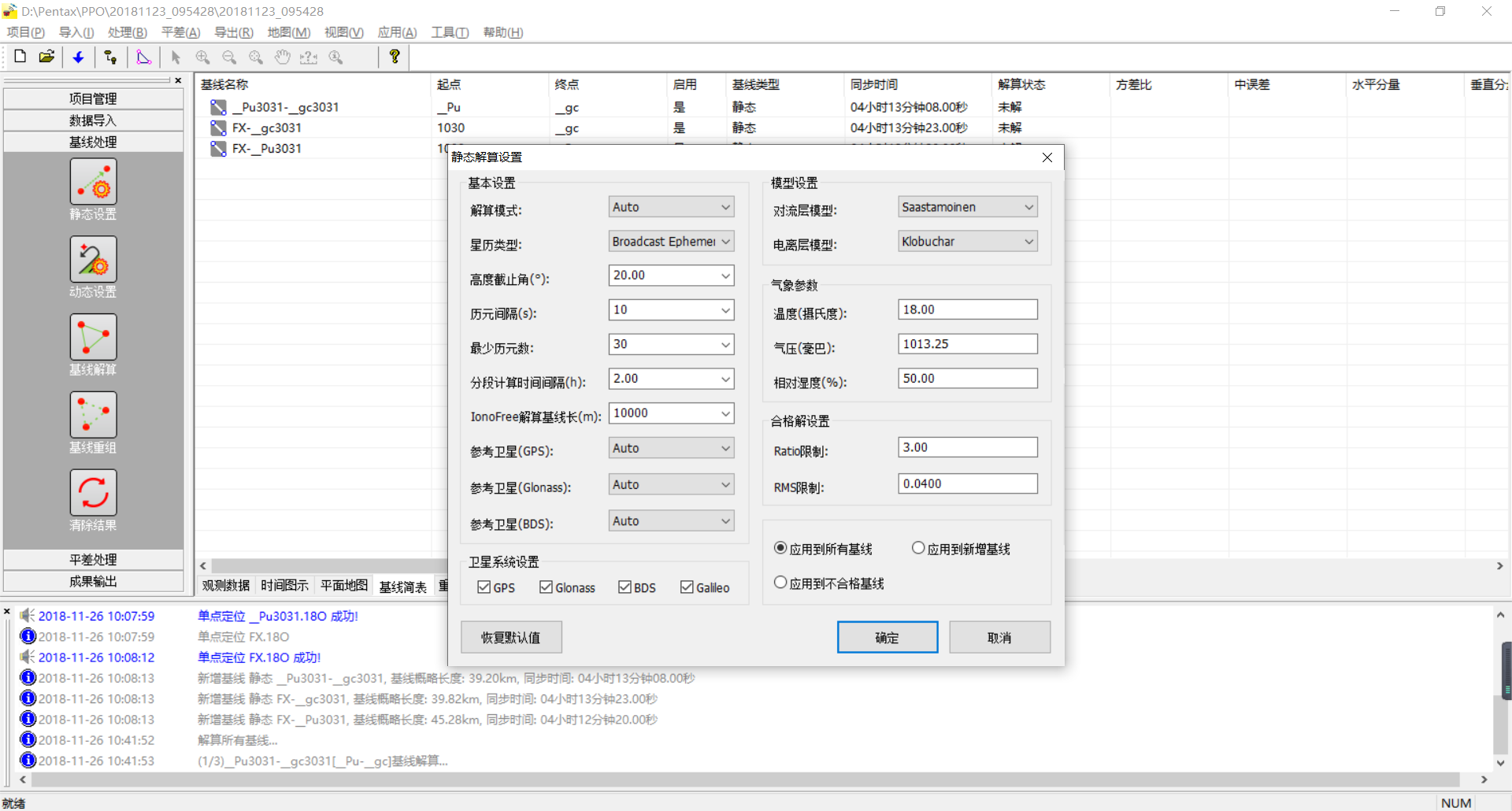Click the Ratio限制 input field
Screen dimensions: 1512x811
[967, 447]
